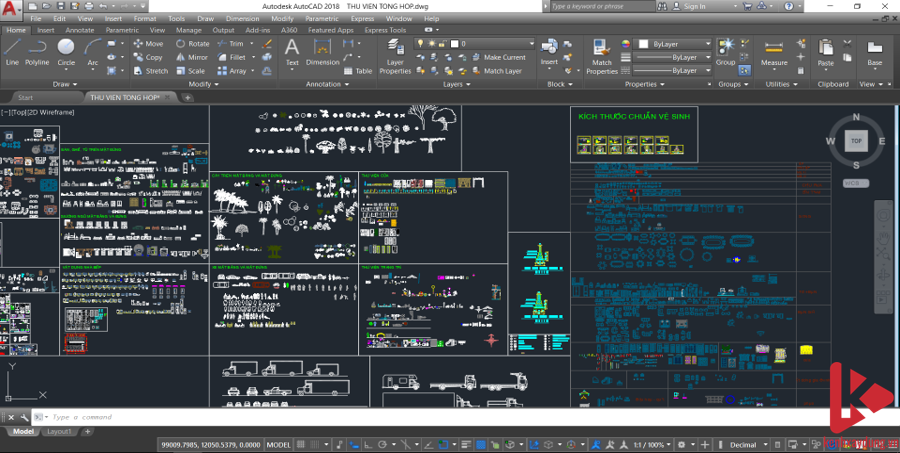Open the layer name dropdown showing 0

490,44
